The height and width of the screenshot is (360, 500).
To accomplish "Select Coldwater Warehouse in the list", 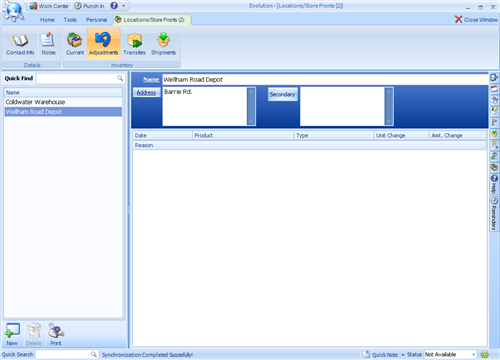I will coord(63,102).
